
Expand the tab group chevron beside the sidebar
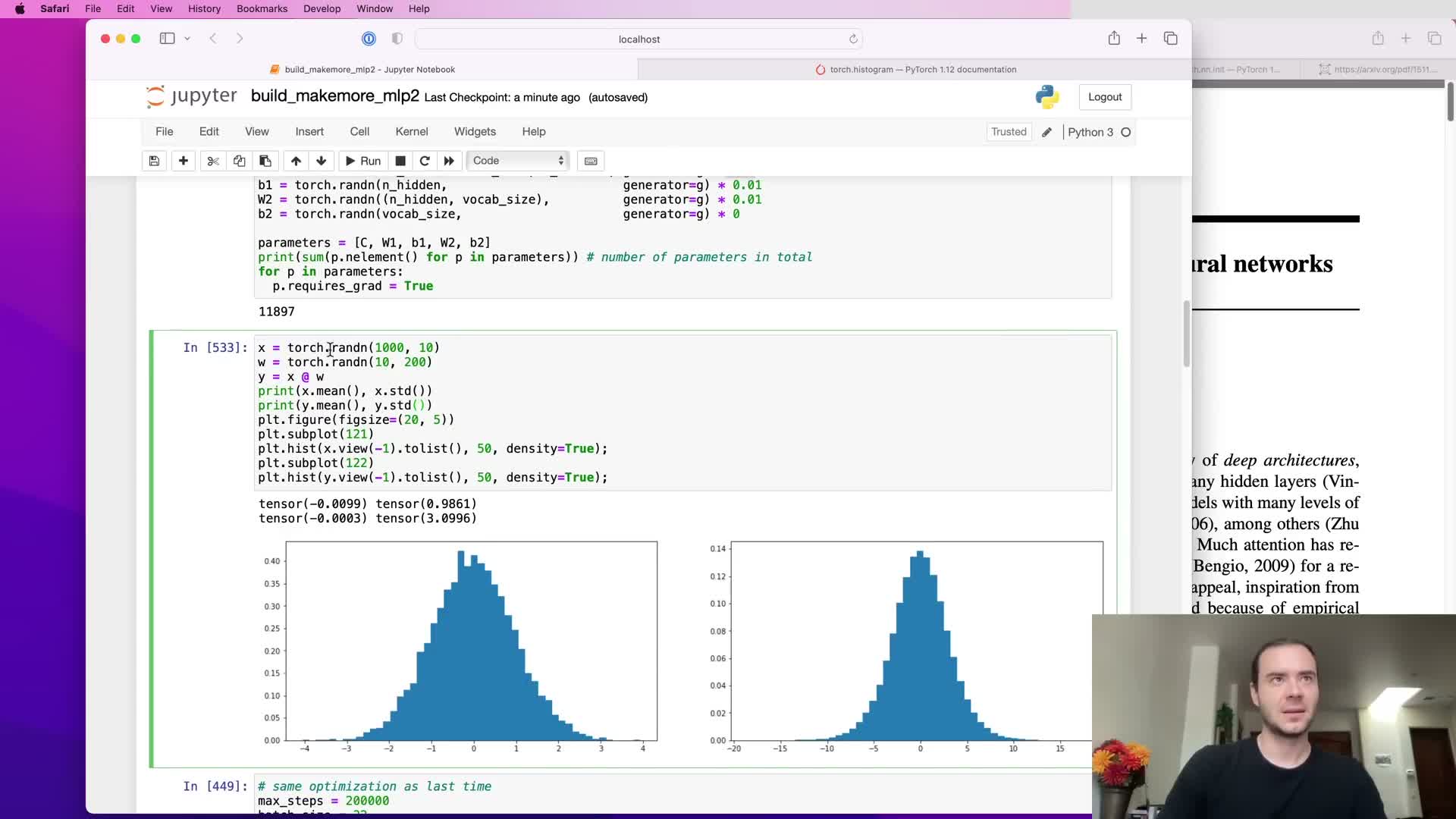point(187,39)
